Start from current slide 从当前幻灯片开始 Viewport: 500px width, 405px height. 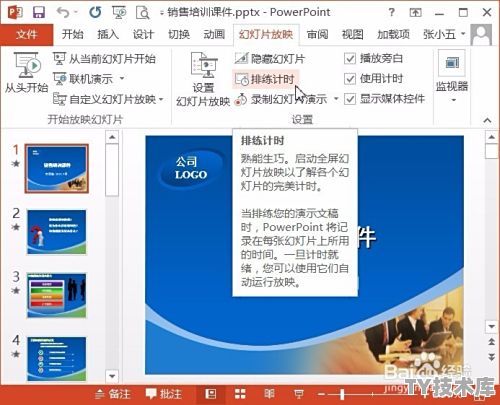tap(105, 59)
